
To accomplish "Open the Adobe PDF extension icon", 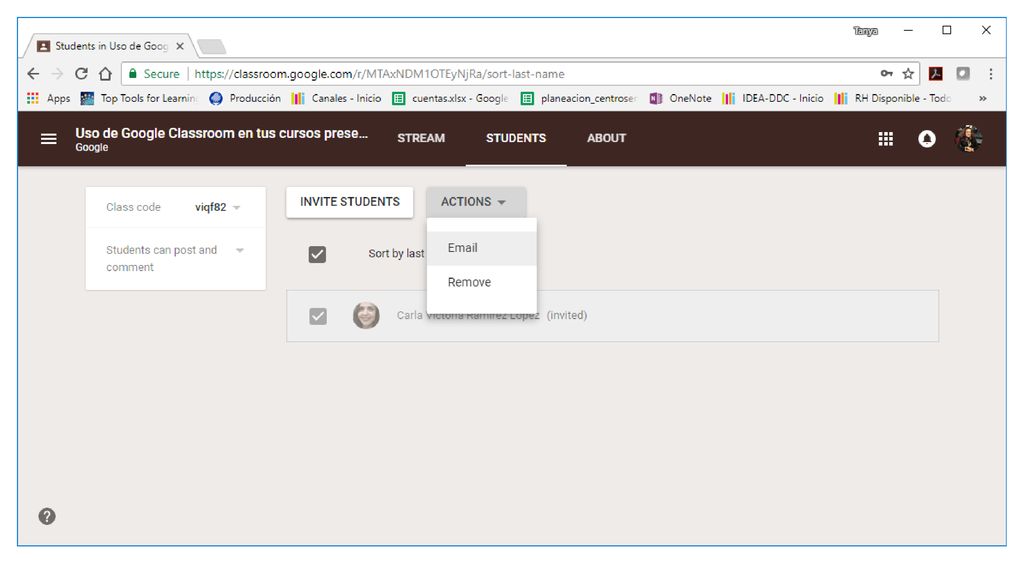I will (x=936, y=74).
